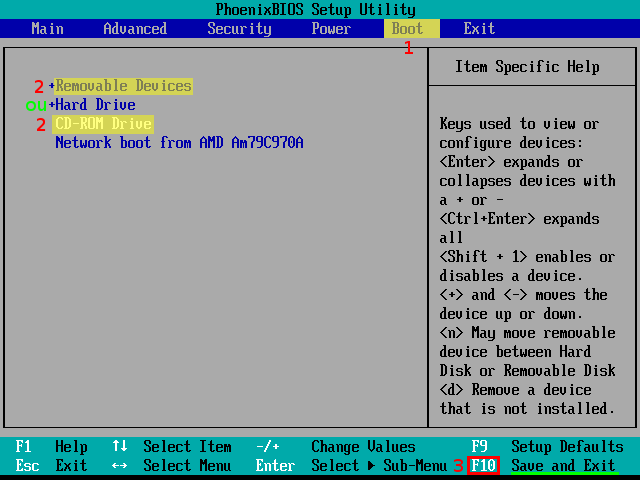This screenshot has width=640, height=480.
Task: Switch to the Advanced tab
Action: point(135,29)
